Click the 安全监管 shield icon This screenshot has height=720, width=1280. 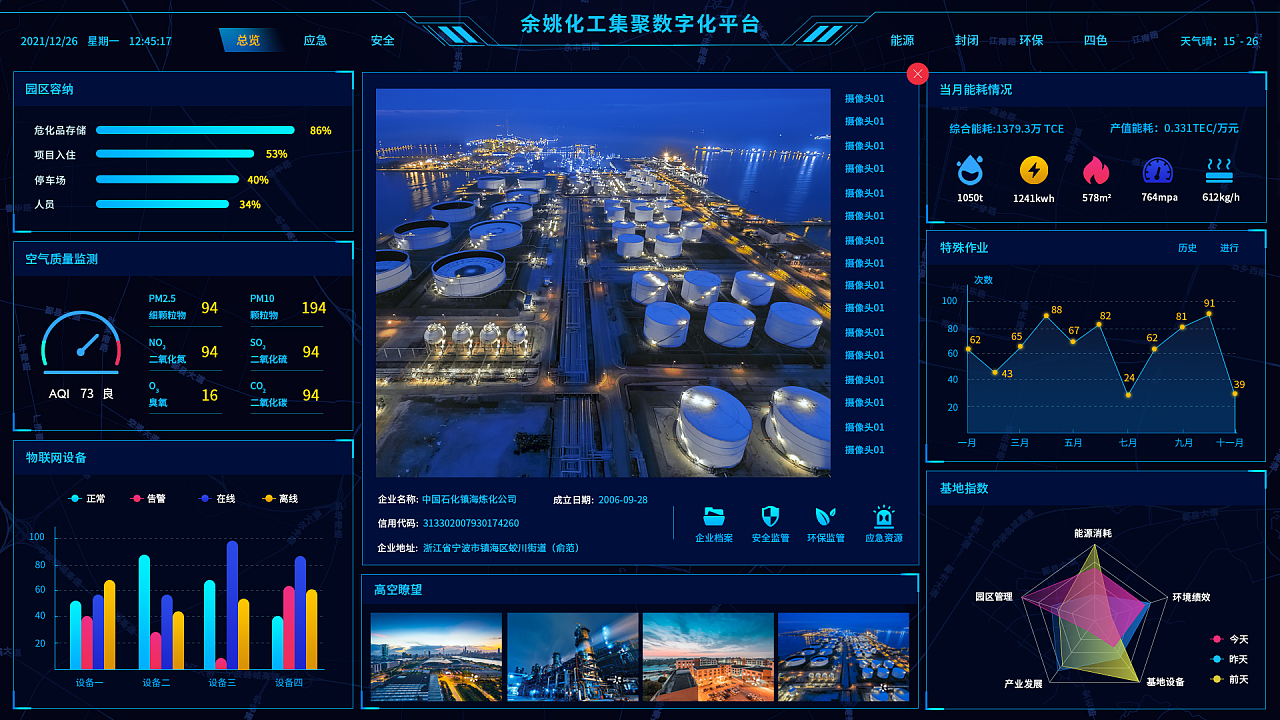pos(770,517)
